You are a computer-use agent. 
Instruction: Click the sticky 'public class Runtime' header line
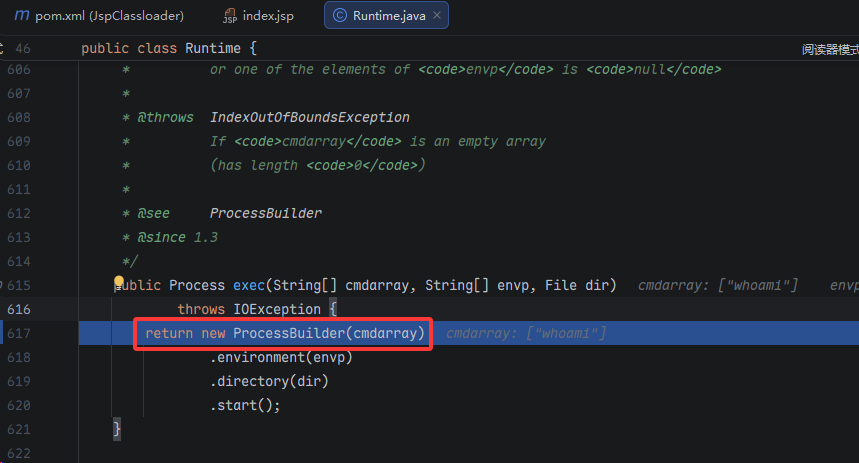click(x=169, y=49)
